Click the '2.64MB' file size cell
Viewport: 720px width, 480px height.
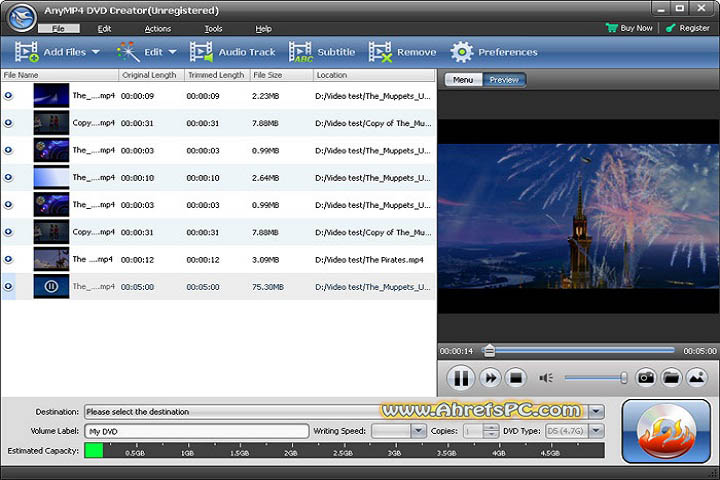pyautogui.click(x=265, y=178)
